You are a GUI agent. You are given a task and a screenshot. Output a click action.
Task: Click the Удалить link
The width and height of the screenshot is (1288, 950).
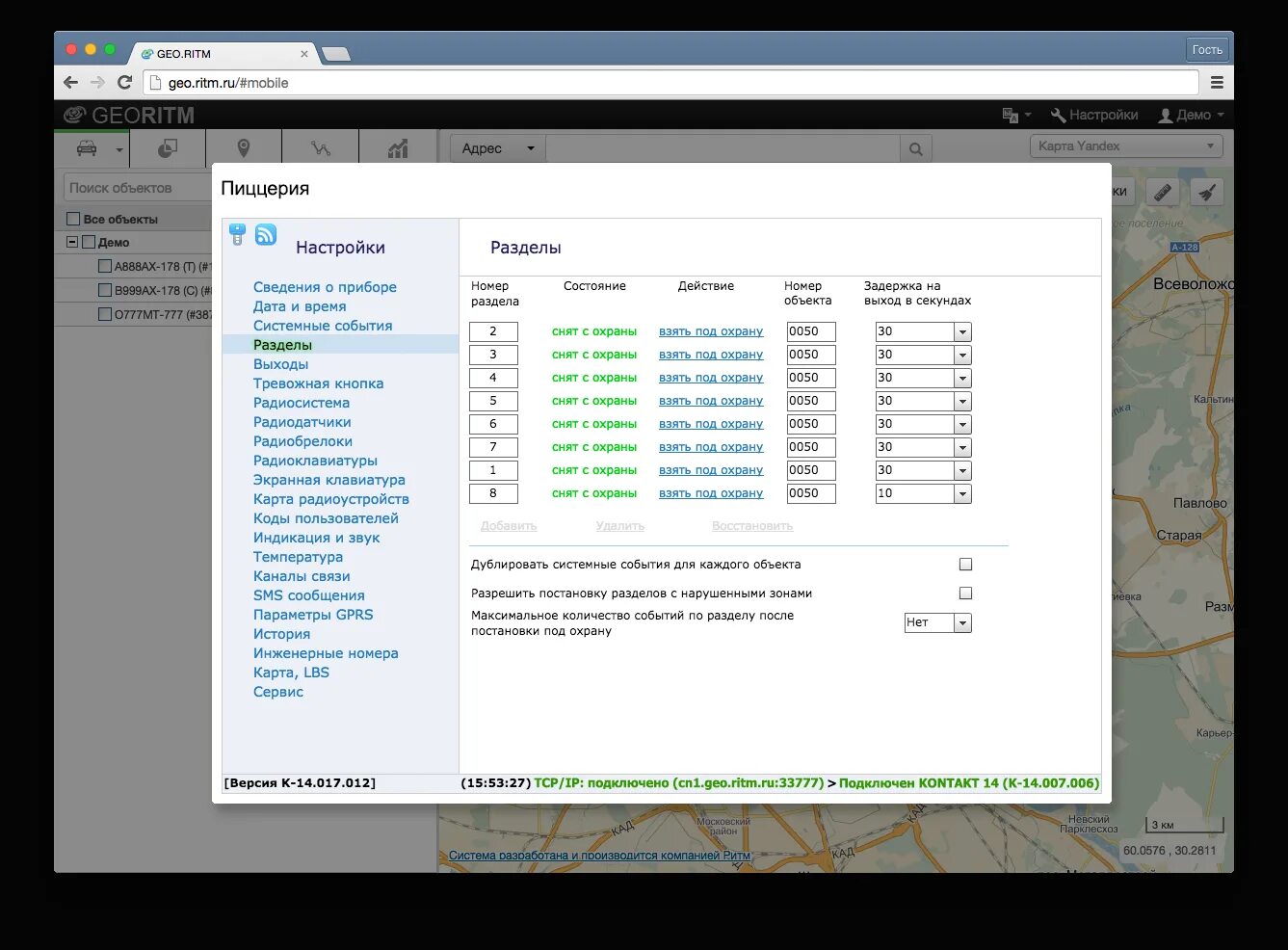coord(620,526)
